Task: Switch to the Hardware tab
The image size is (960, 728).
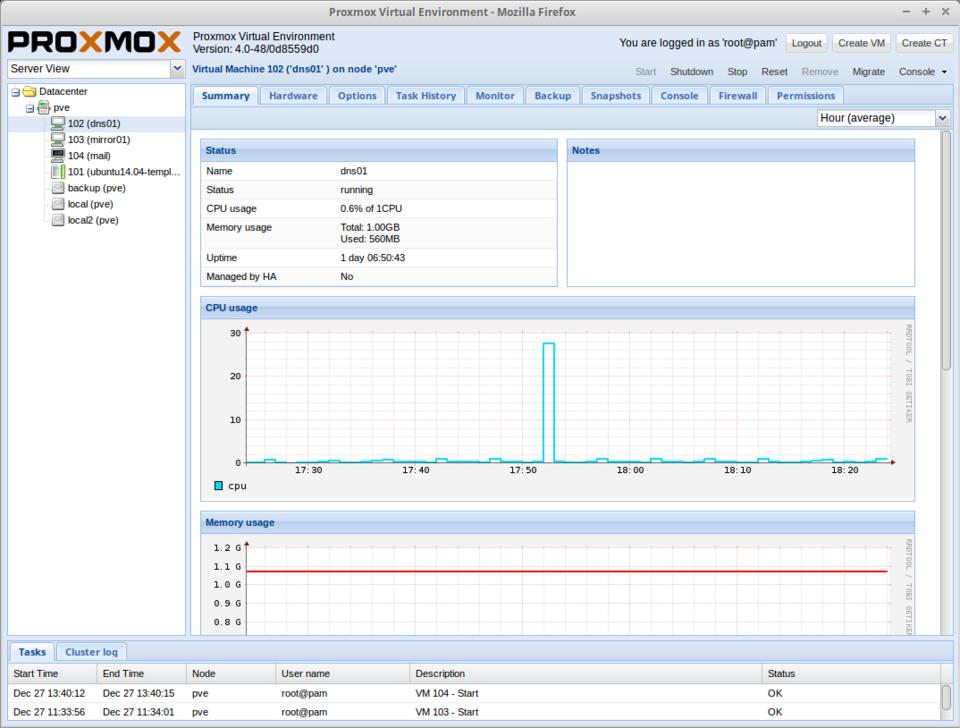Action: coord(293,96)
